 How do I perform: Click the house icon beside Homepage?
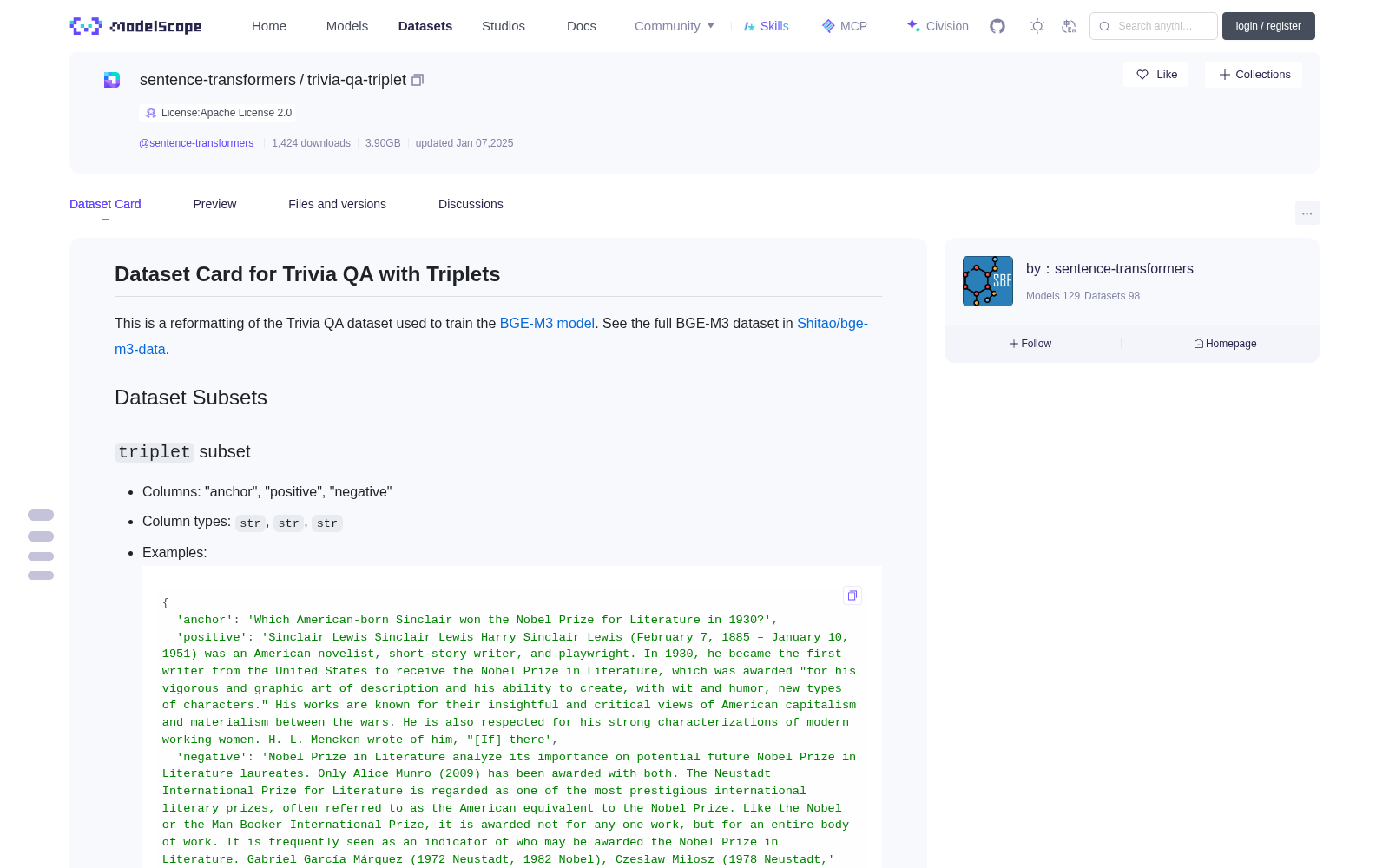pyautogui.click(x=1199, y=344)
